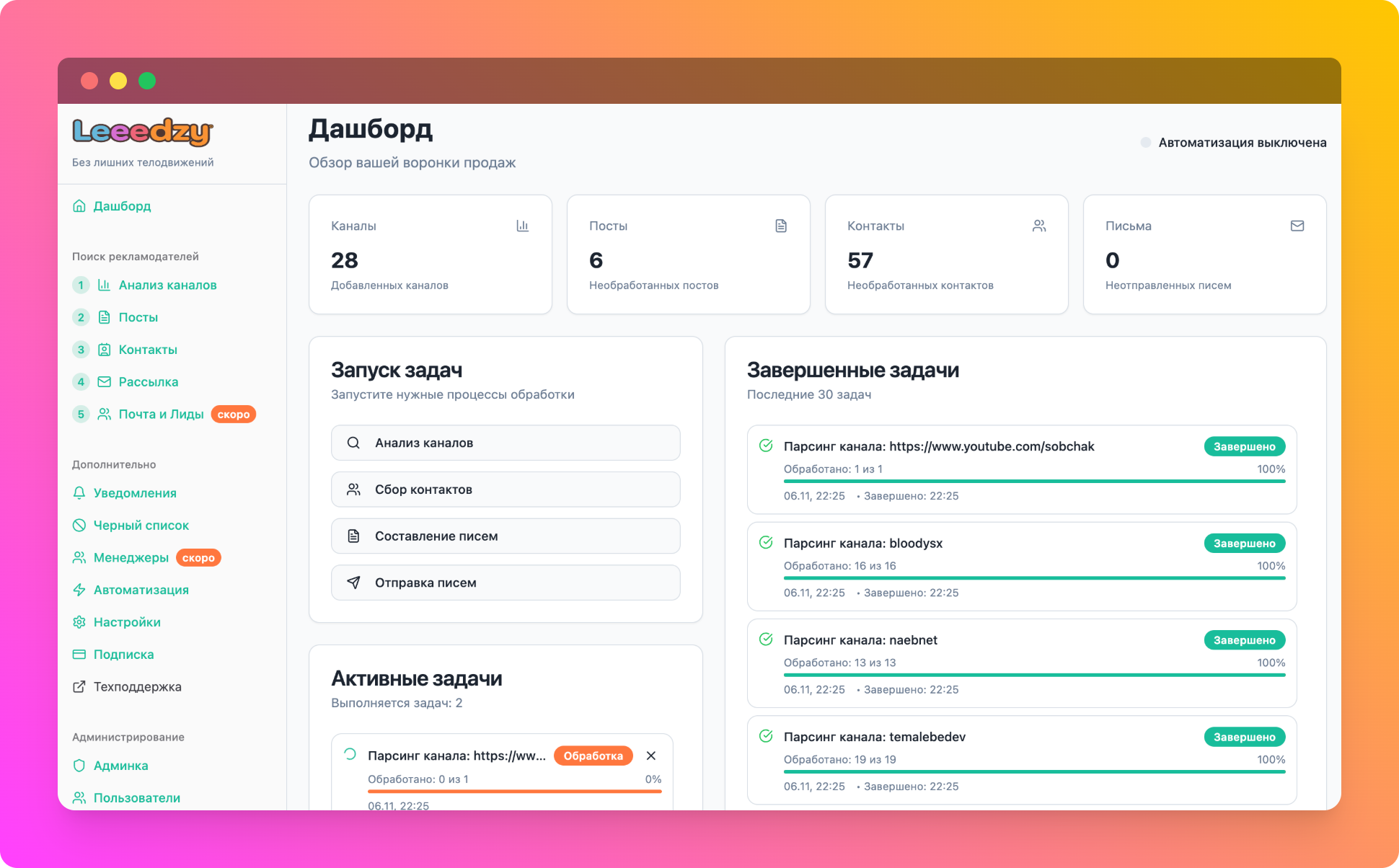Launch the Сбор контактов task
This screenshot has height=868, width=1399.
coord(506,490)
